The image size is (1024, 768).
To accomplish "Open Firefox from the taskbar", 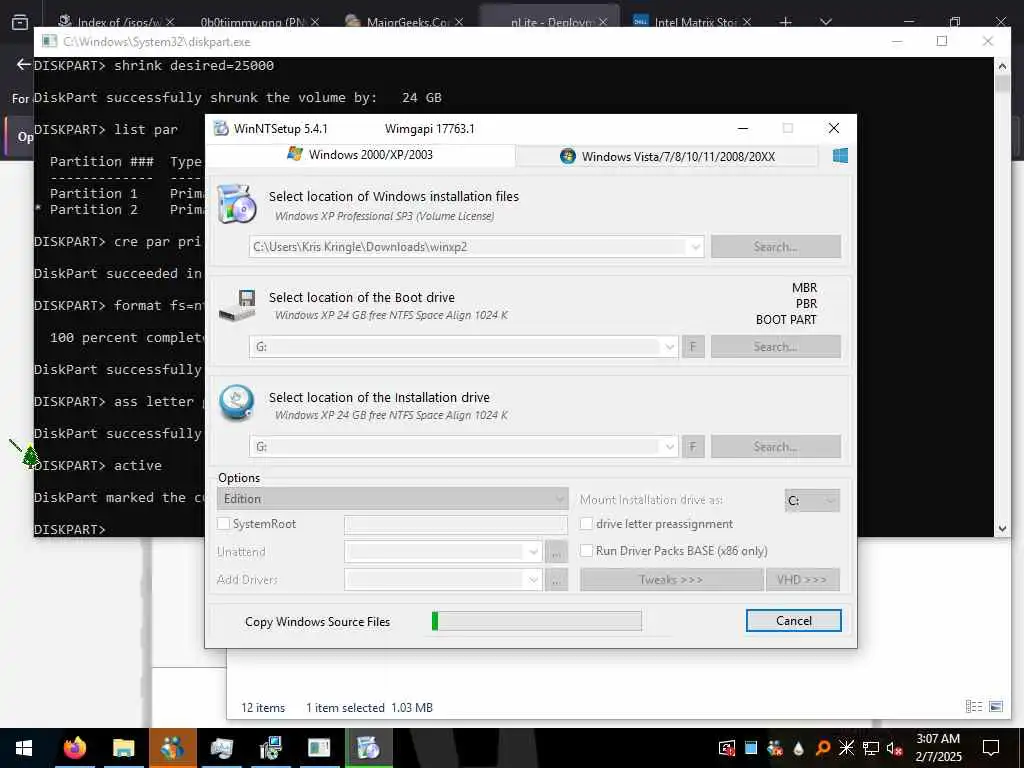I will [74, 748].
